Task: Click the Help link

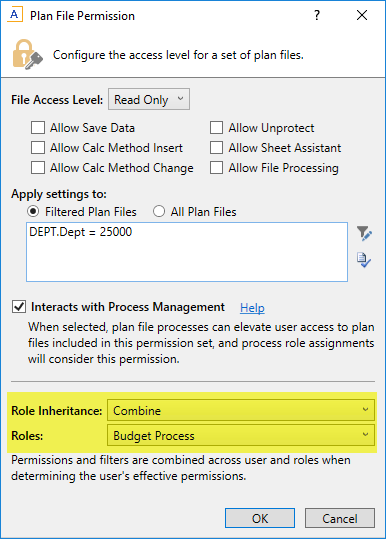Action: pos(252,308)
